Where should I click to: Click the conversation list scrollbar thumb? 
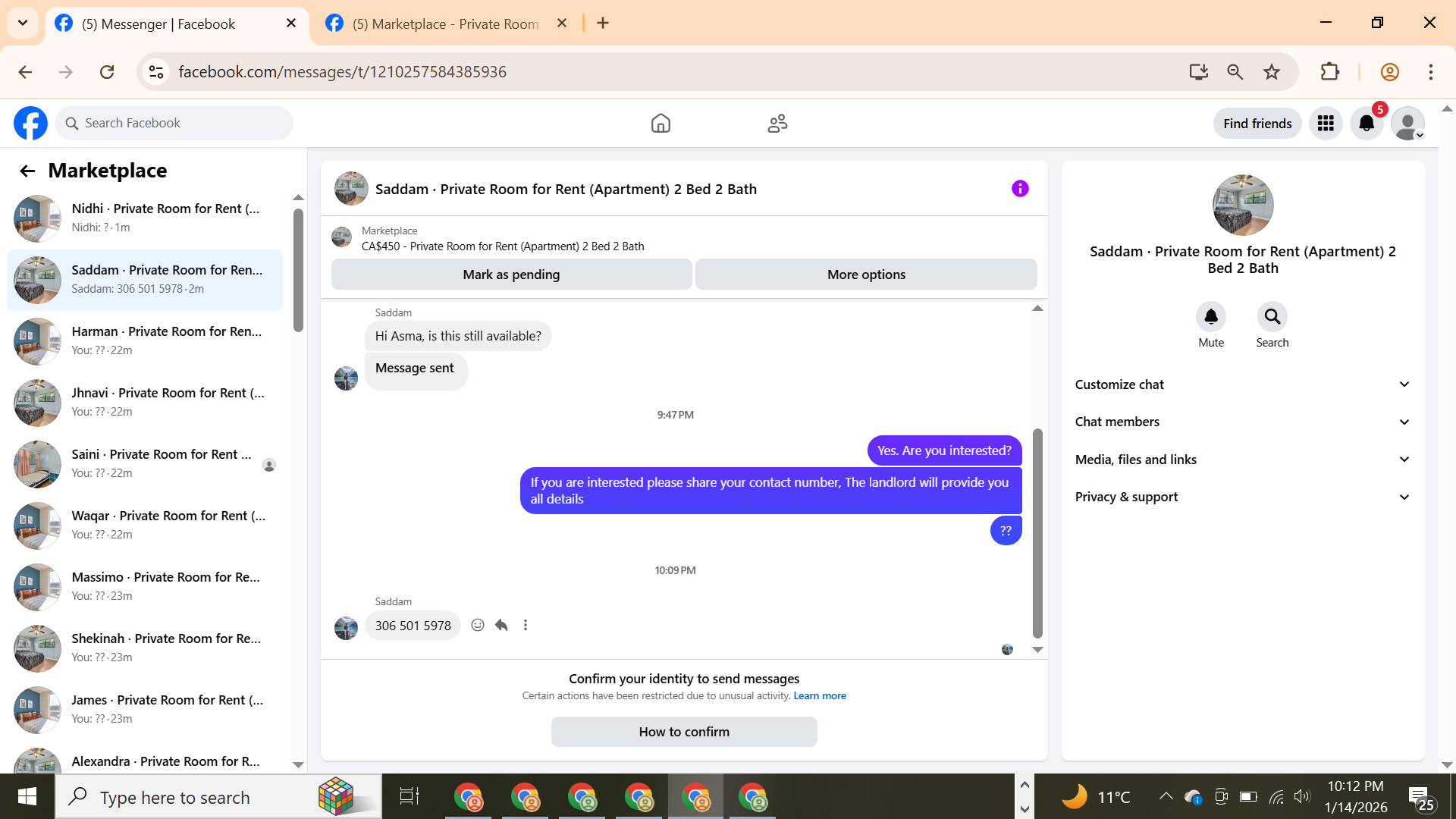pyautogui.click(x=298, y=269)
